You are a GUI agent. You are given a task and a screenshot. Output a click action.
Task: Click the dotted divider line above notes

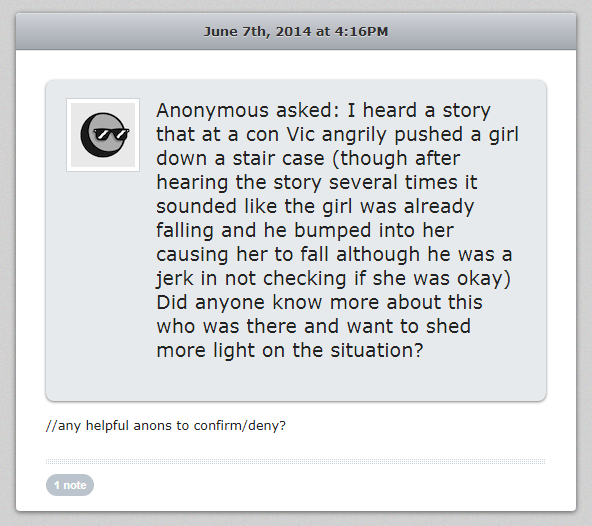pos(296,461)
